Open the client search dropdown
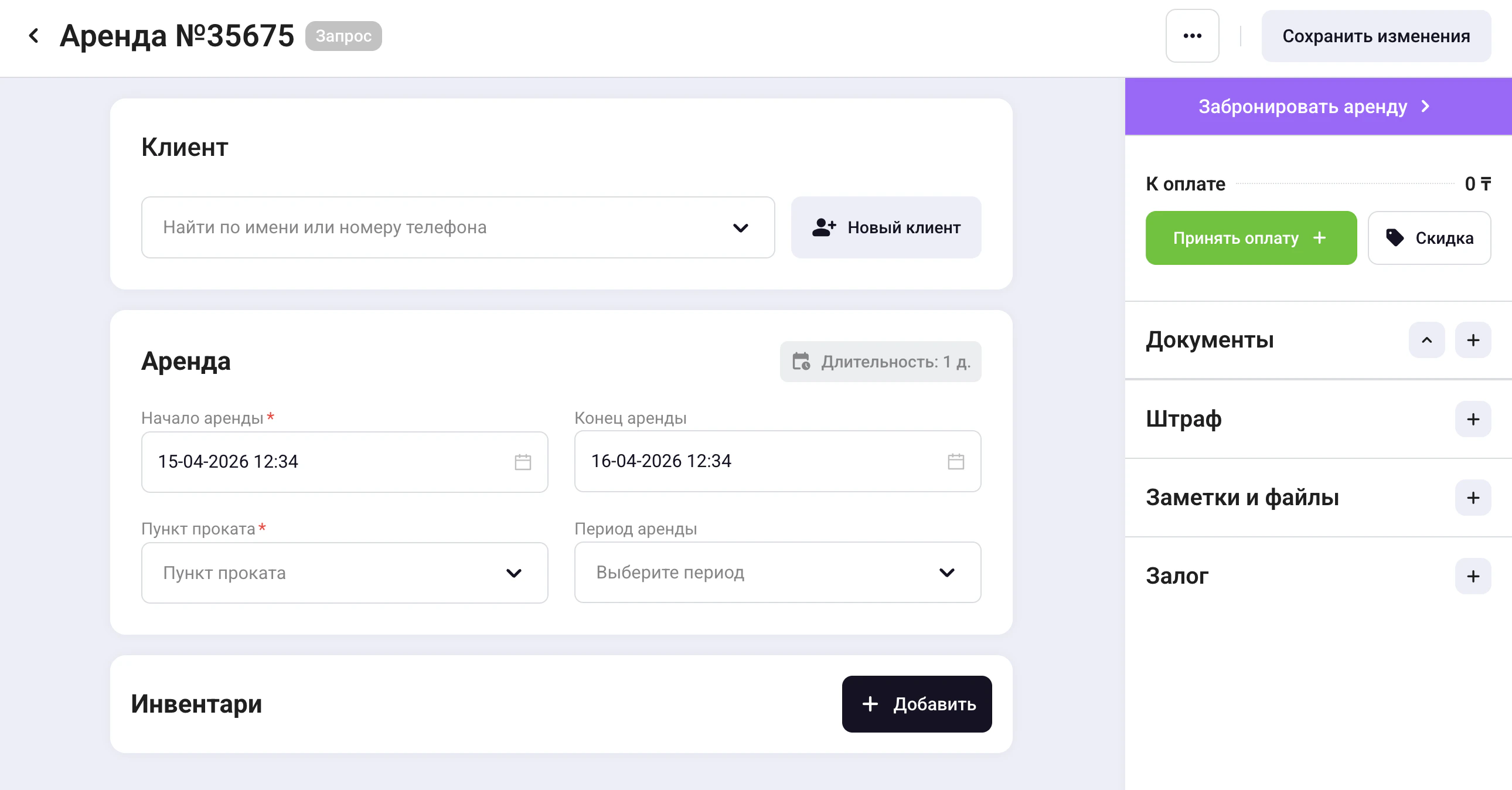Image resolution: width=1512 pixels, height=790 pixels. (x=457, y=227)
